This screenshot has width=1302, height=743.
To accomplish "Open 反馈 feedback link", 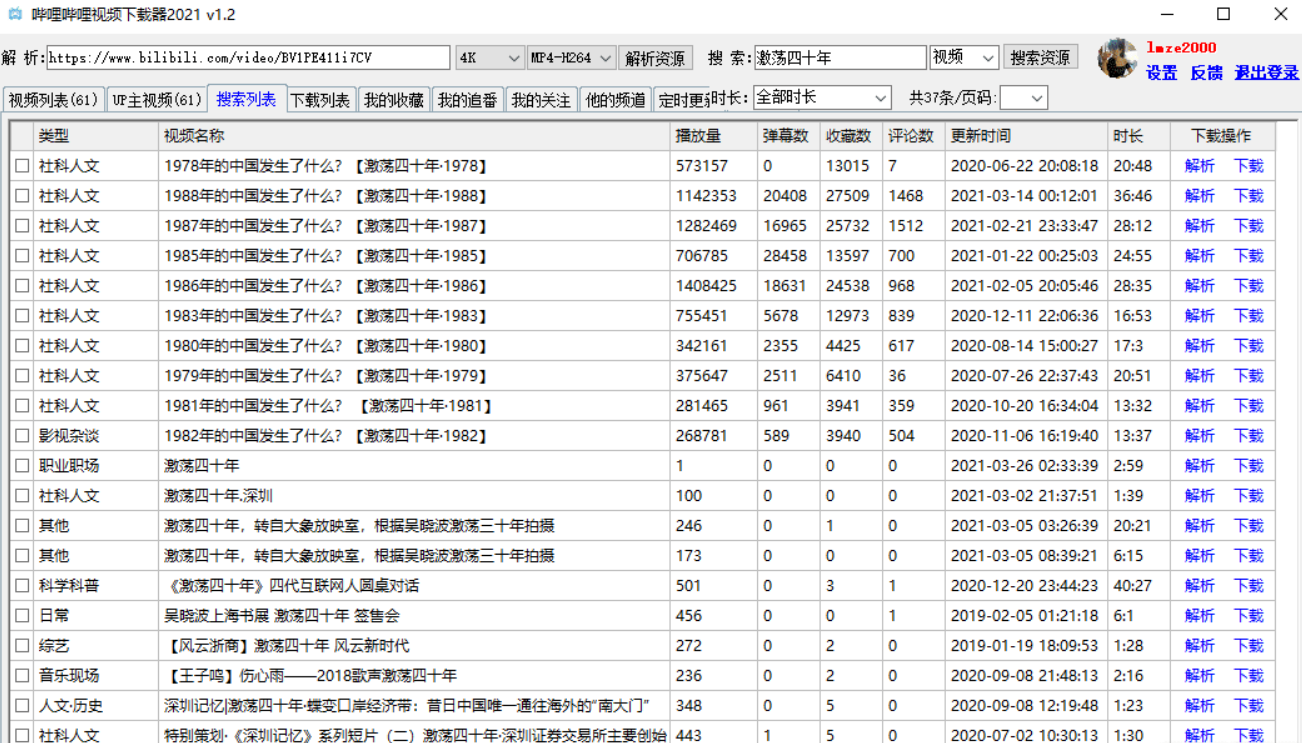I will tap(1206, 73).
